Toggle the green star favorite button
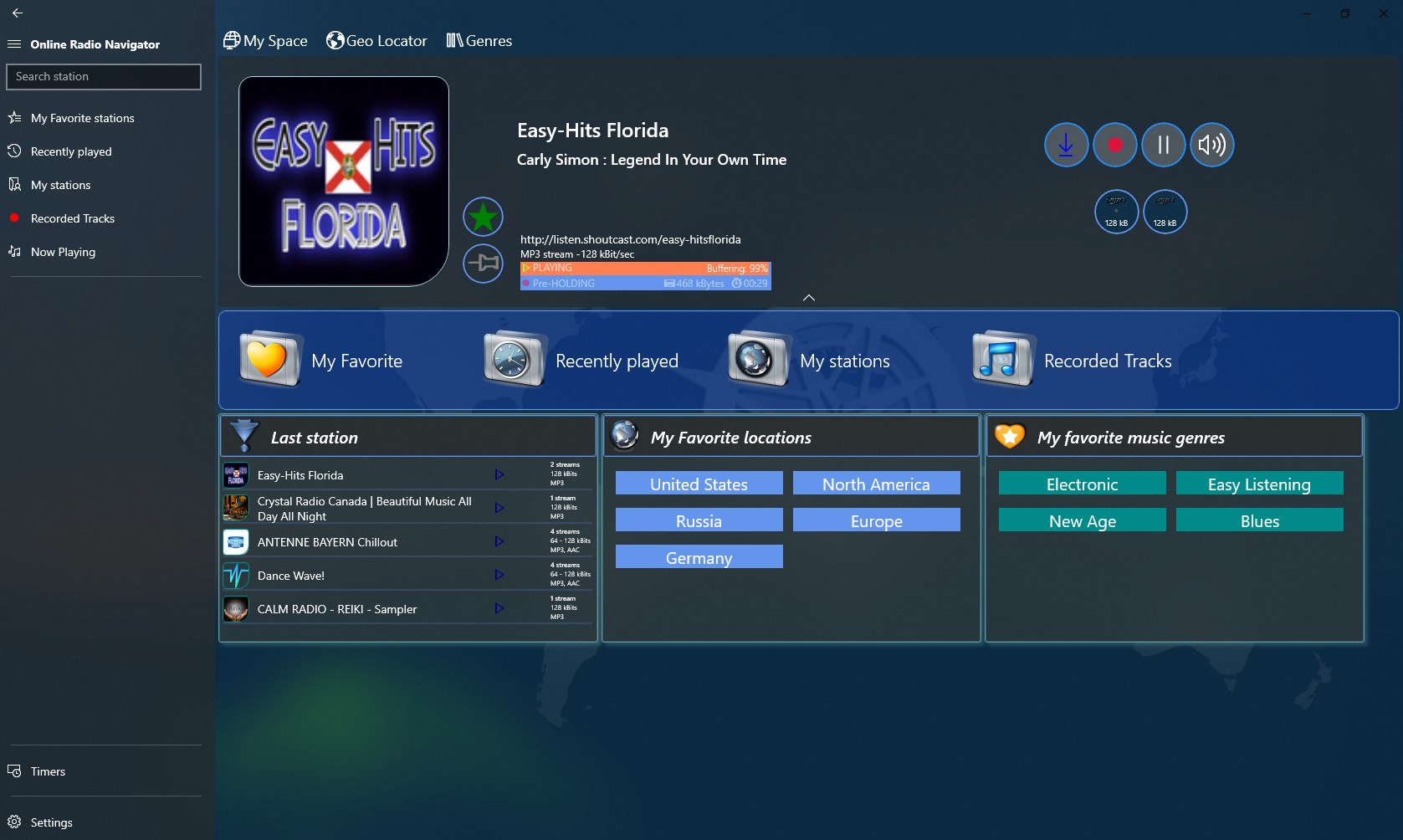 click(483, 218)
